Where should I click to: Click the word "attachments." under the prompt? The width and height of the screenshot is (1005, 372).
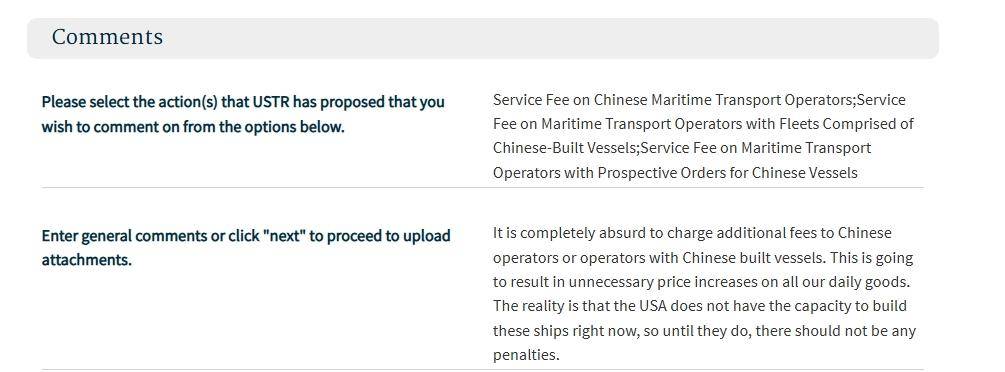point(87,260)
